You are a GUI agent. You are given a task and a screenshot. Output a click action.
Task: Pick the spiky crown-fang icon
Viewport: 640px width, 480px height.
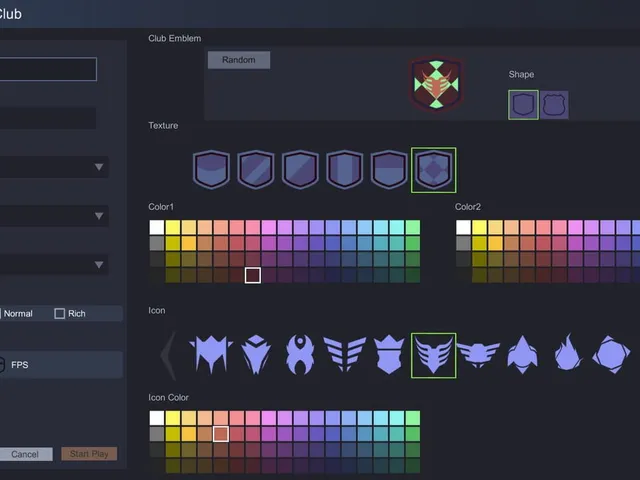211,354
